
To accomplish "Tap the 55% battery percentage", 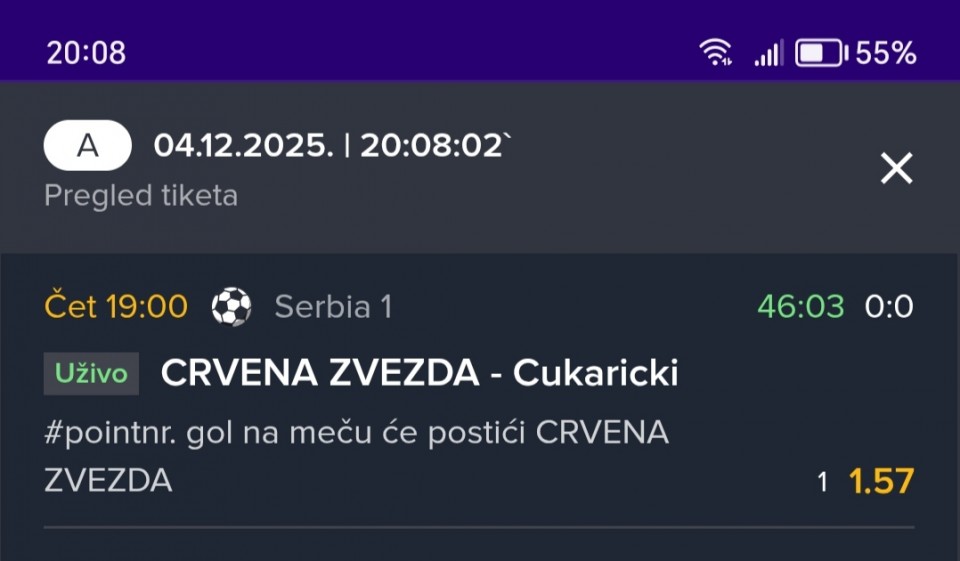I will point(886,53).
